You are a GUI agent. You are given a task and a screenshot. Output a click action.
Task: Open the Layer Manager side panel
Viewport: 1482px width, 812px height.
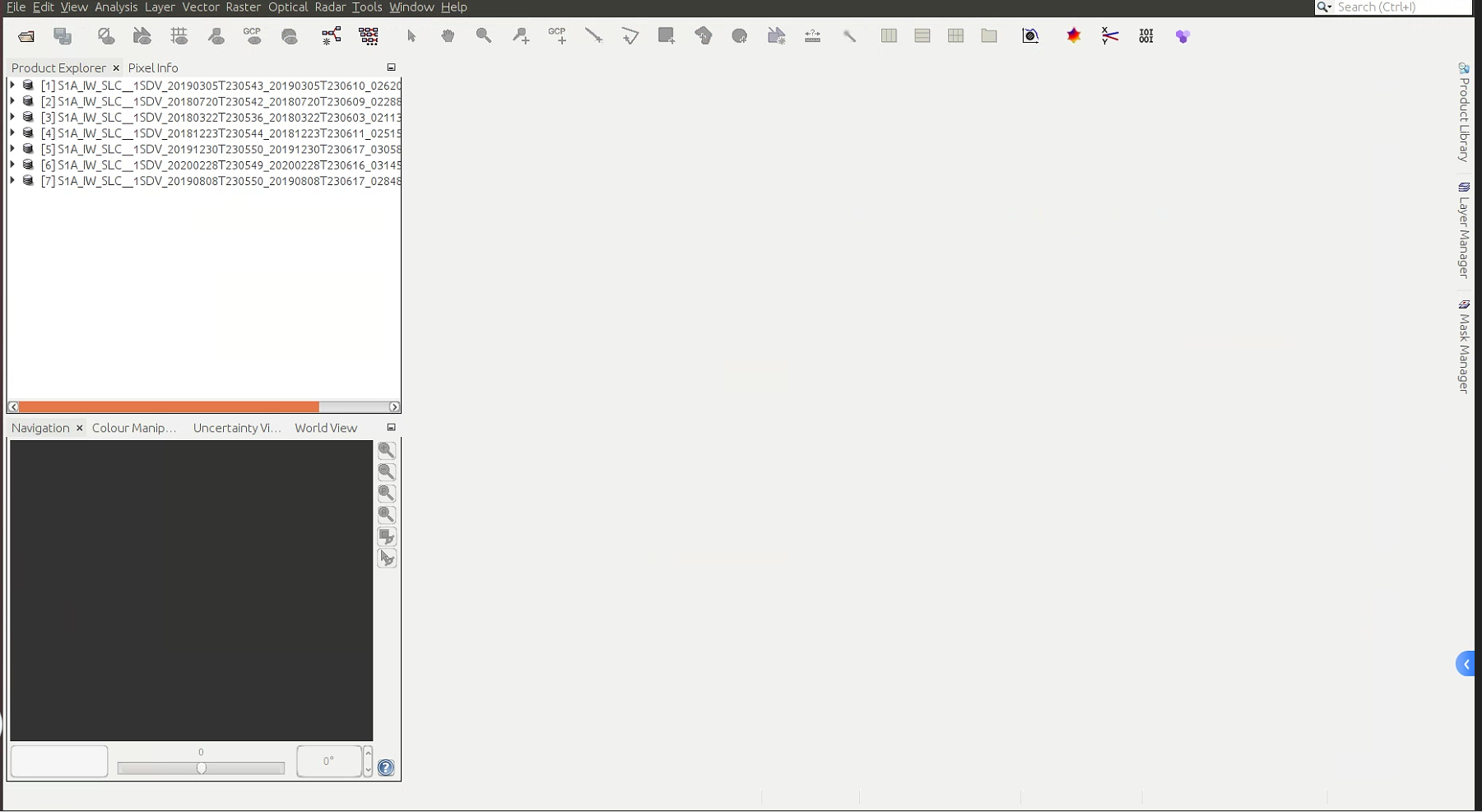click(1464, 230)
